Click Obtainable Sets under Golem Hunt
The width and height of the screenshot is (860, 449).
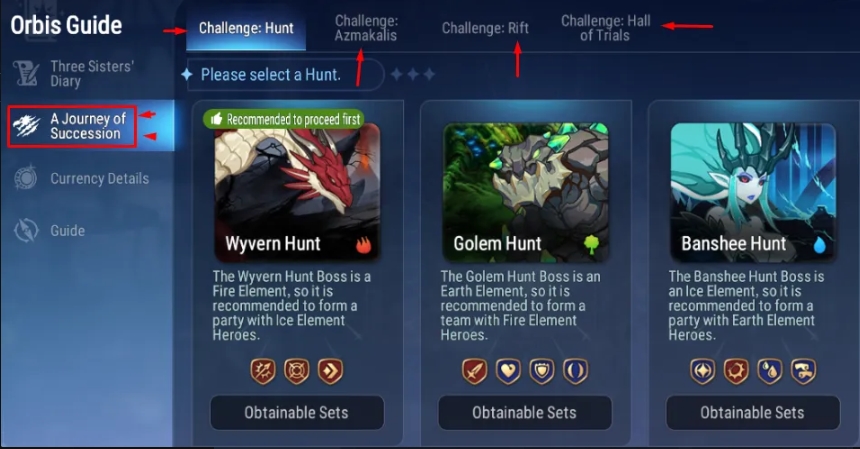pyautogui.click(x=525, y=412)
